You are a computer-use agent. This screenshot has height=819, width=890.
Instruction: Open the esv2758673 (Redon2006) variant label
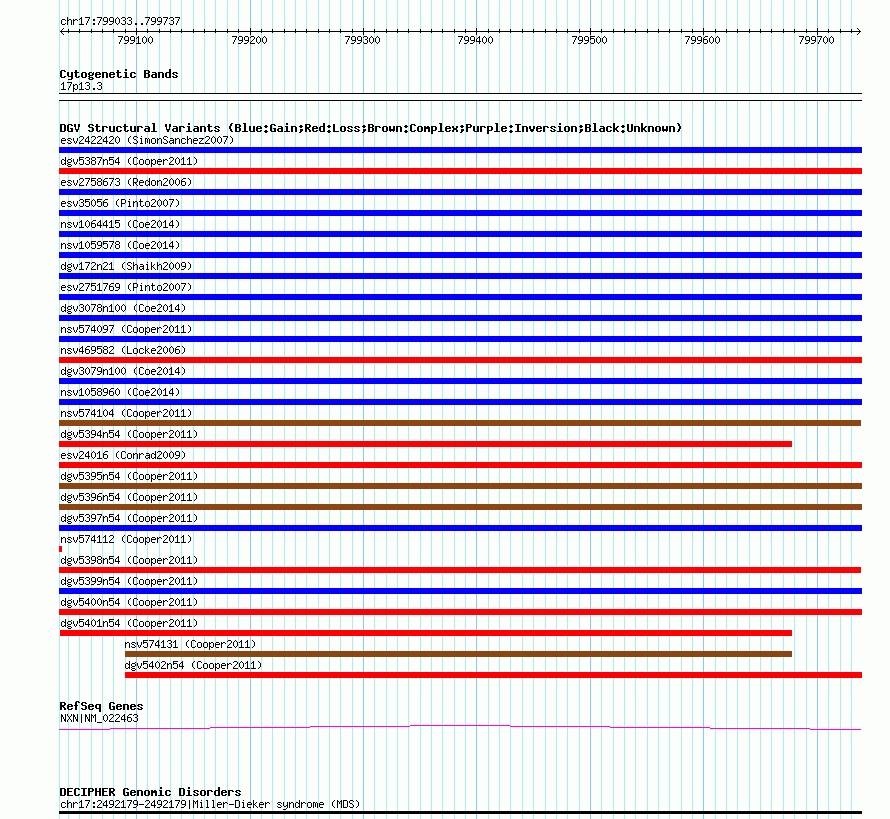(x=126, y=182)
